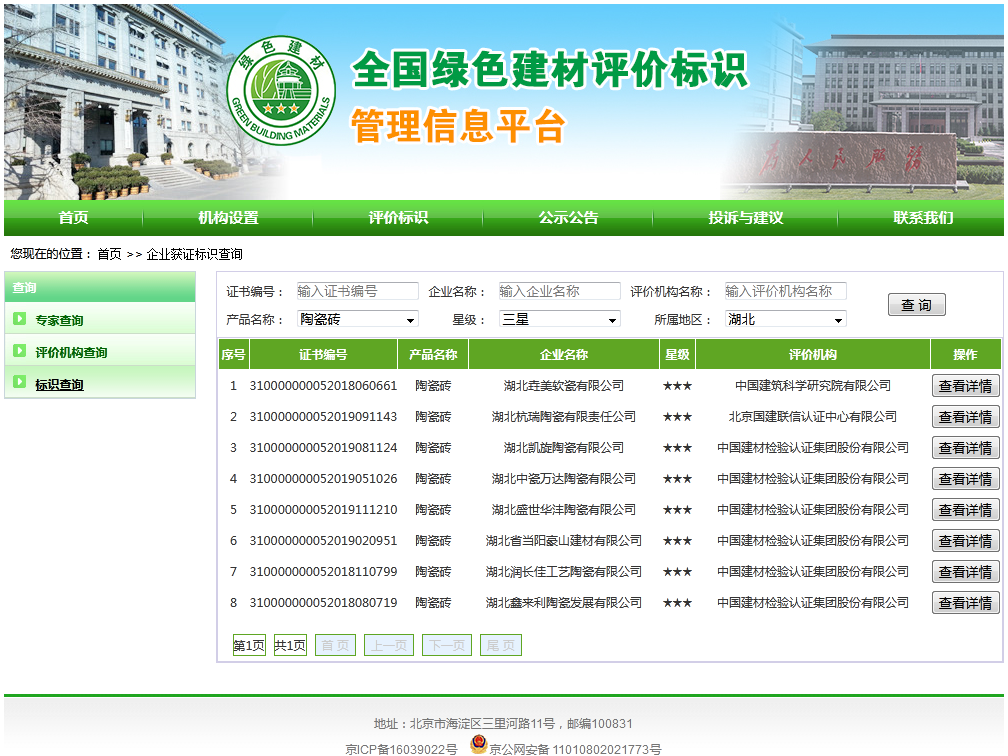The height and width of the screenshot is (756, 1008).
Task: Click 查看详情 for row 8 湖北鑫来利陶瓷
Action: tap(965, 603)
